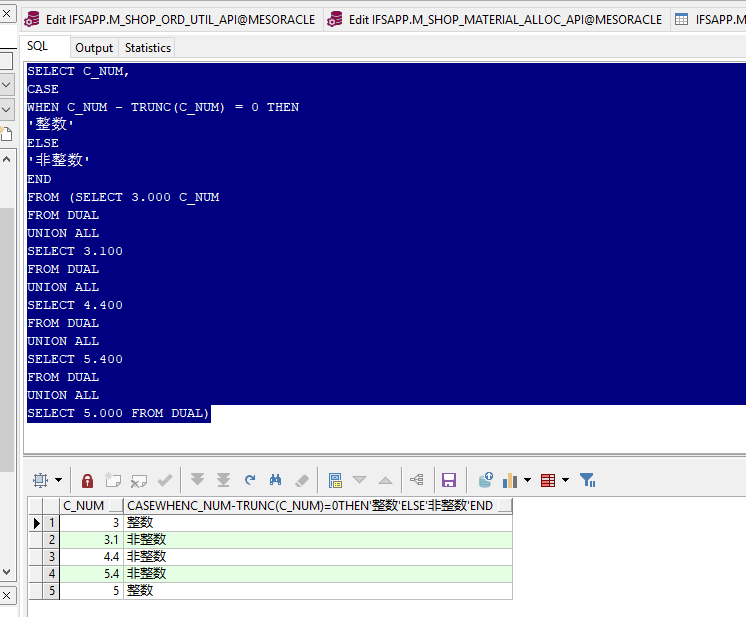Expand the first left-panel chevron dropdown
This screenshot has height=617, width=746.
7,85
